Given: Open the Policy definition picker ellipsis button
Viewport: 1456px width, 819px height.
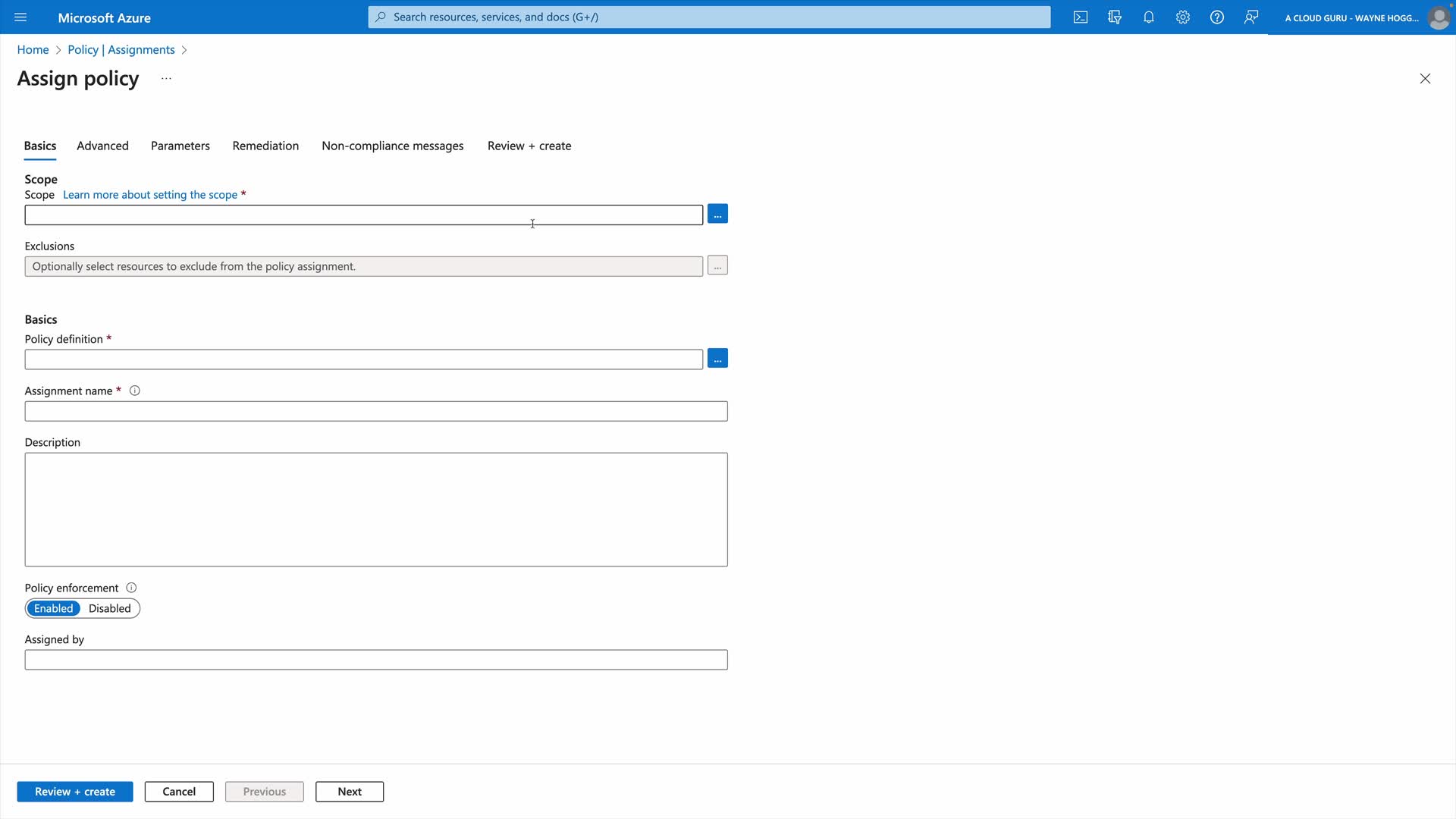Looking at the screenshot, I should click(717, 359).
